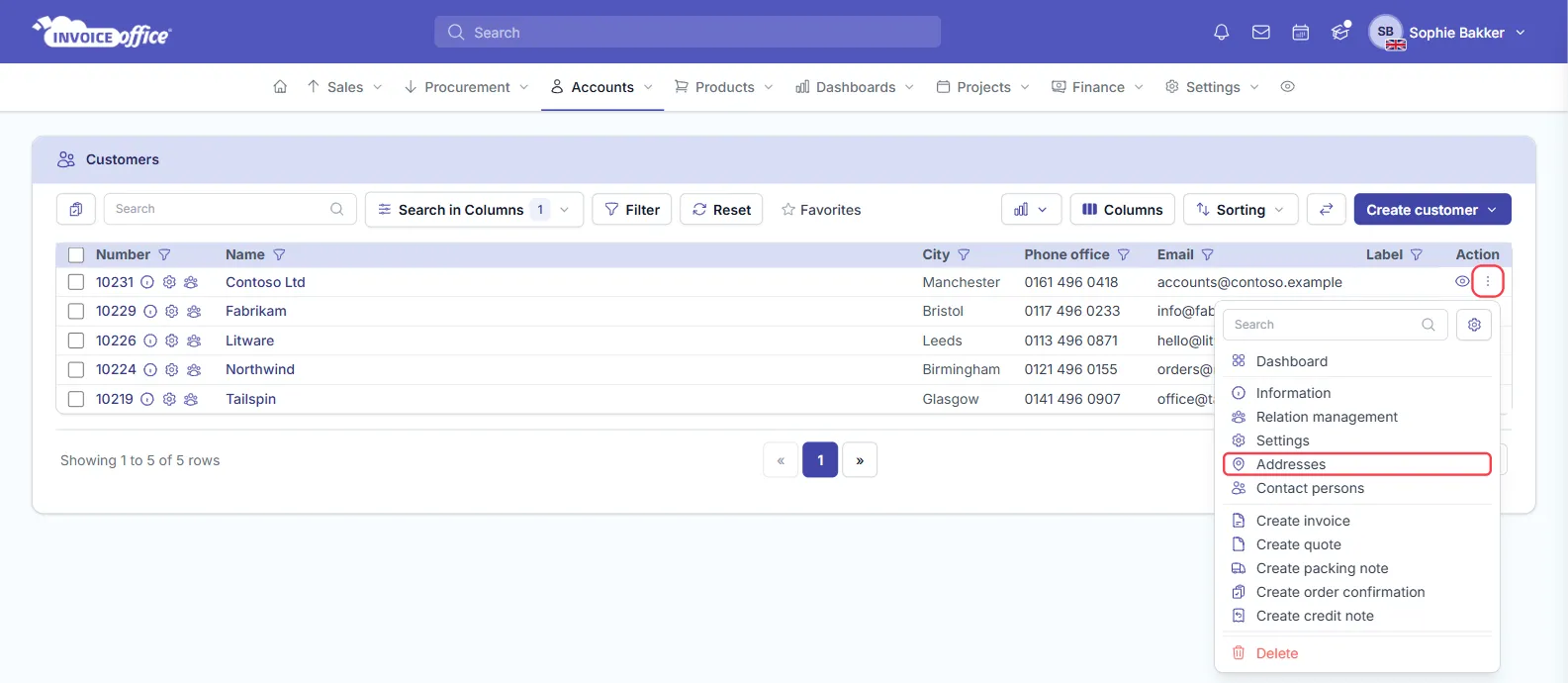The height and width of the screenshot is (683, 1568).
Task: Filter the Label column
Action: (x=1417, y=254)
